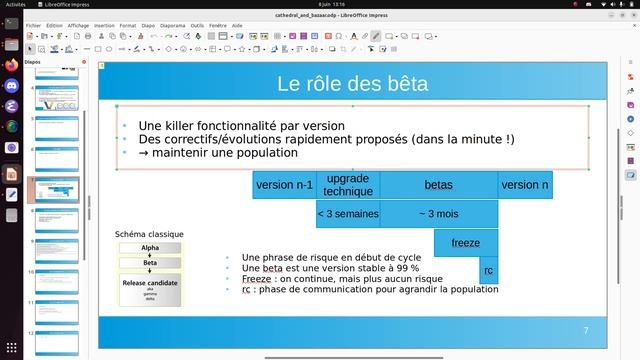Screen dimensions: 640x360
Task: Click the slide editor vertical scrollbar
Action: (618, 206)
